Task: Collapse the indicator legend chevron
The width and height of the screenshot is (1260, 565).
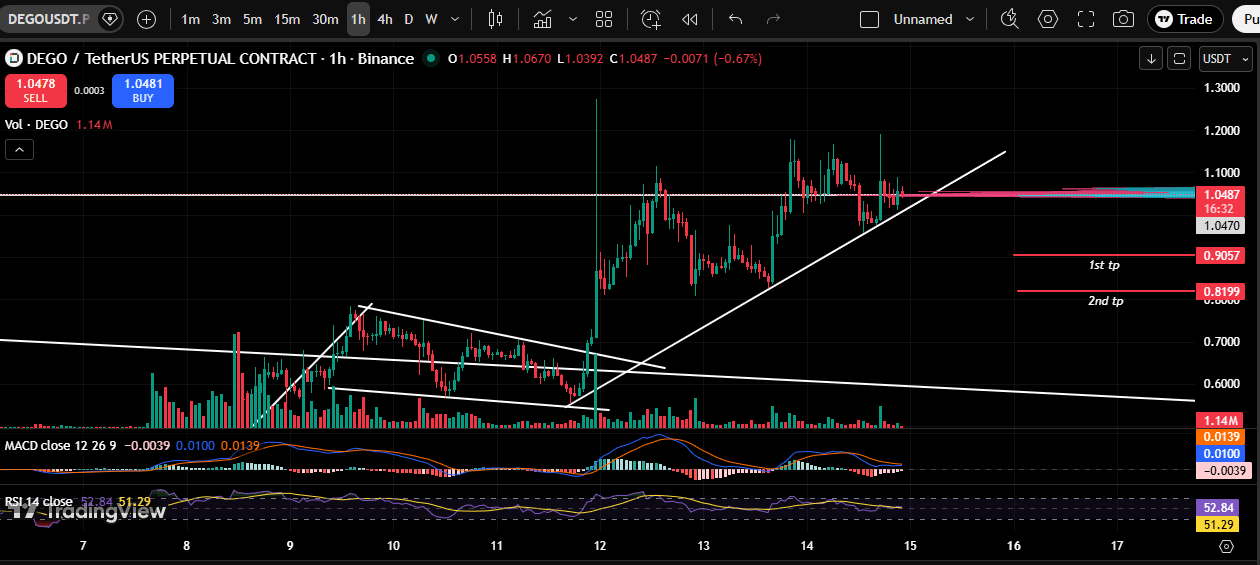Action: pyautogui.click(x=19, y=150)
